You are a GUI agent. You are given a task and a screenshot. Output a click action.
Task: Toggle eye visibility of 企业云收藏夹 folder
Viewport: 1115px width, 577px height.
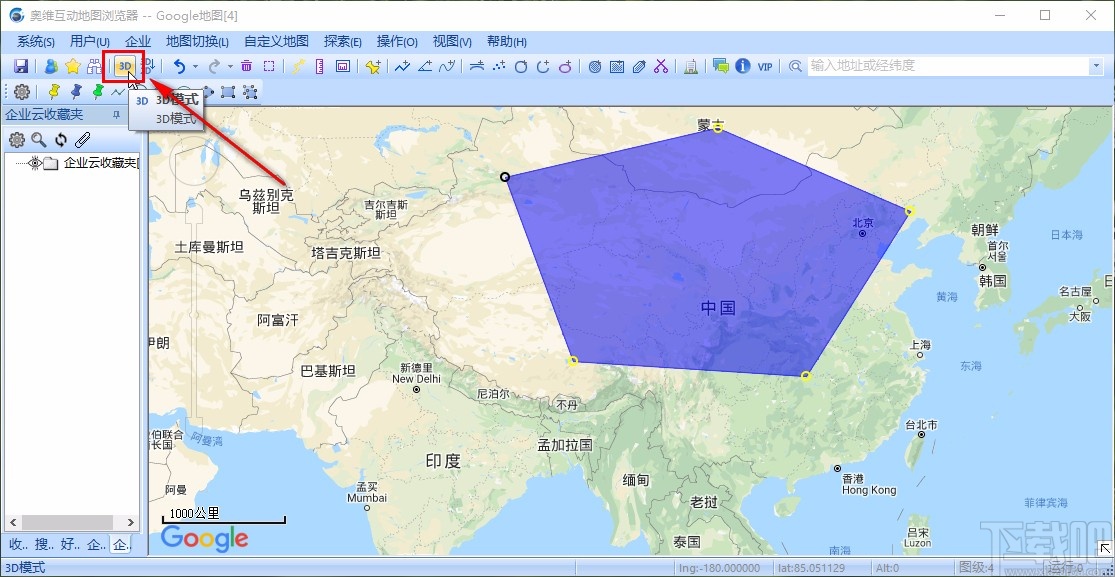[34, 163]
